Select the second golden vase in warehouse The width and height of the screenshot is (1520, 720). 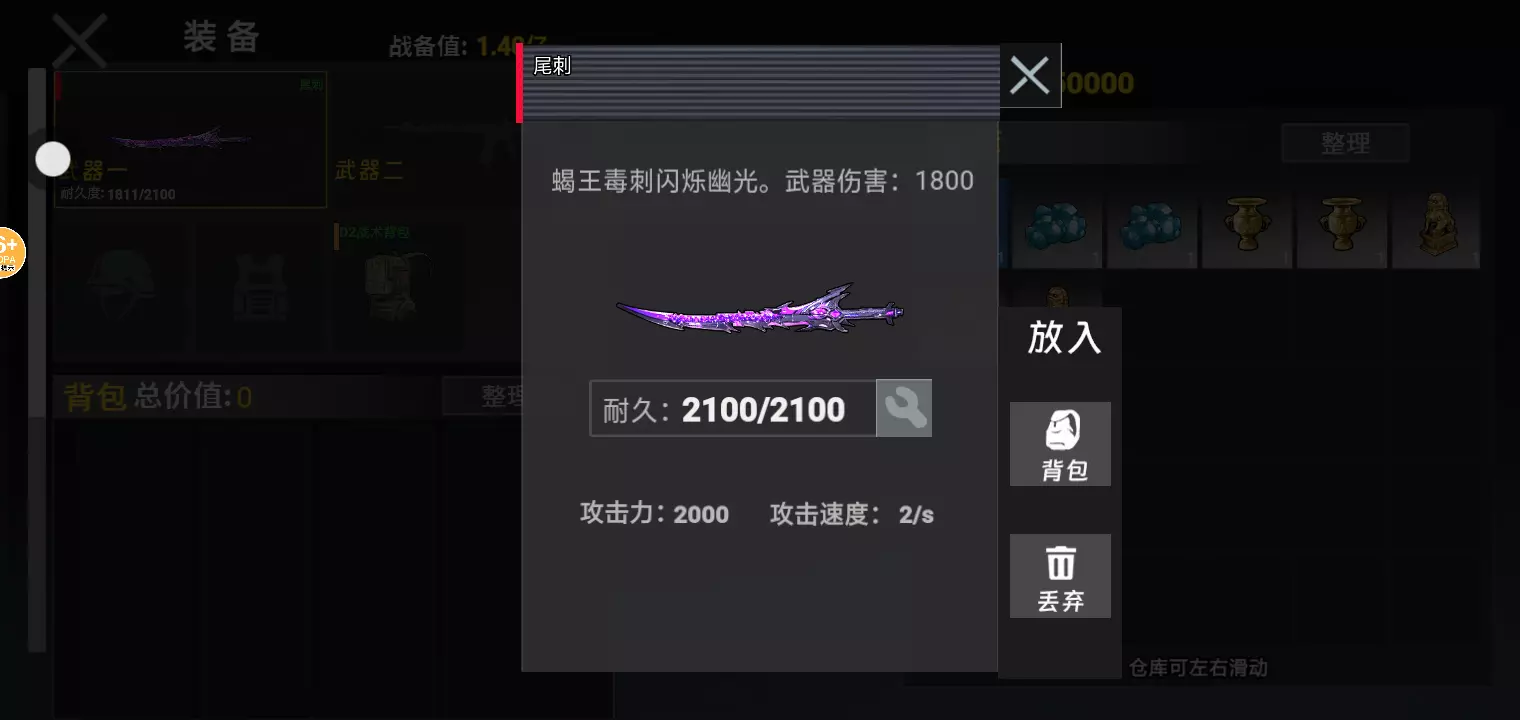click(x=1341, y=227)
